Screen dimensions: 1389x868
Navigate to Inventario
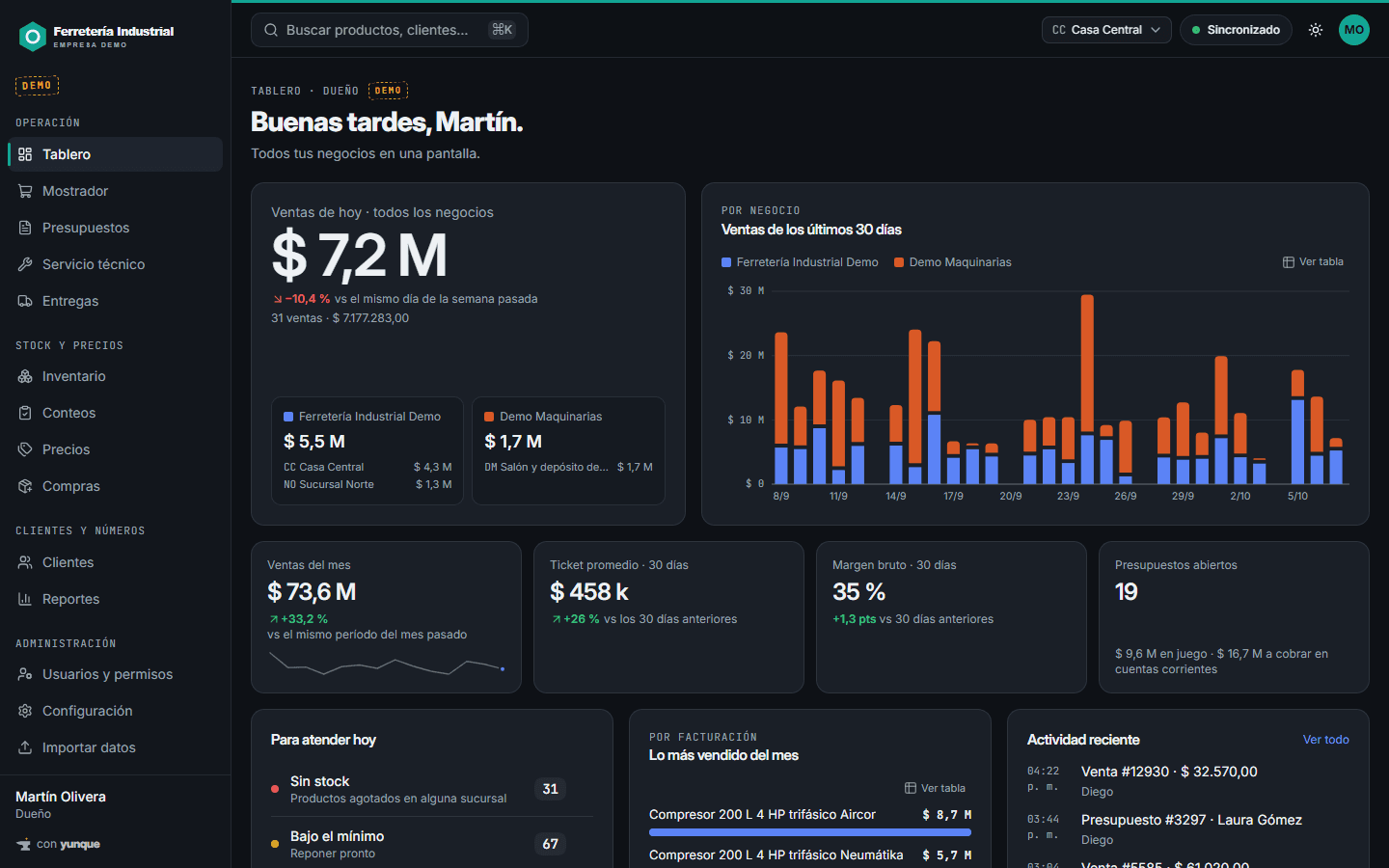[115, 376]
